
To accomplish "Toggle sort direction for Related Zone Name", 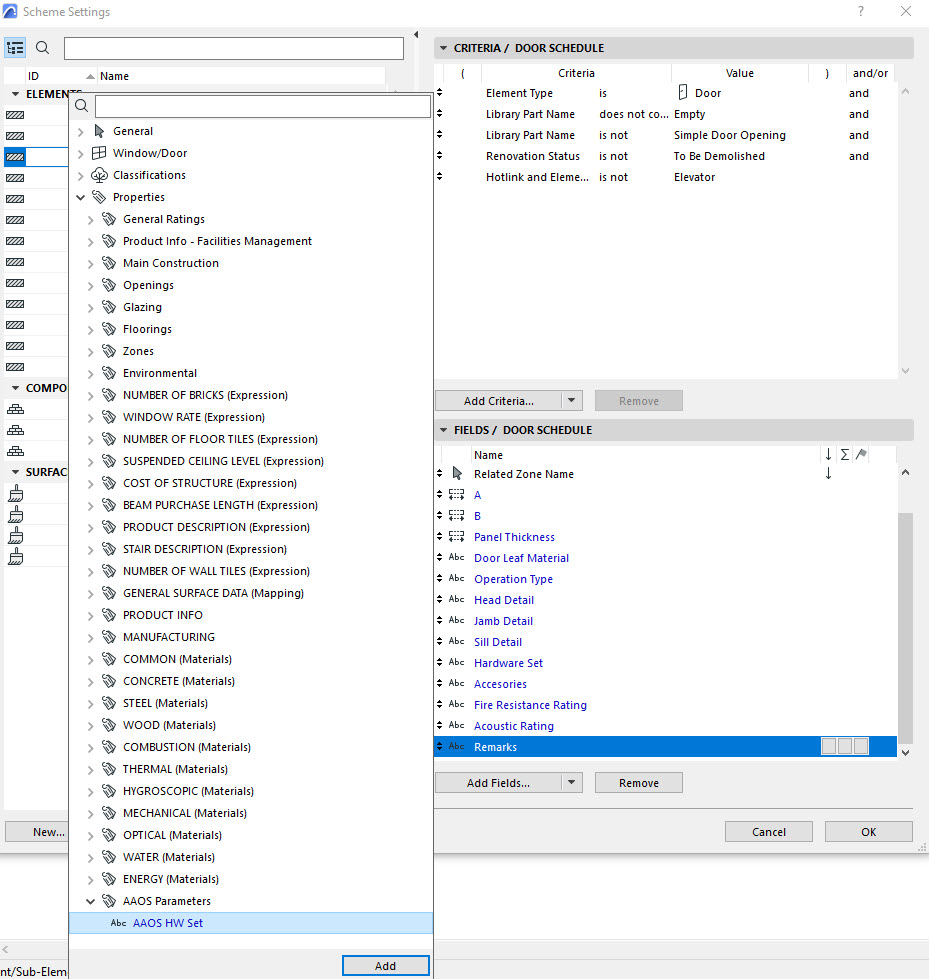I will pyautogui.click(x=828, y=473).
